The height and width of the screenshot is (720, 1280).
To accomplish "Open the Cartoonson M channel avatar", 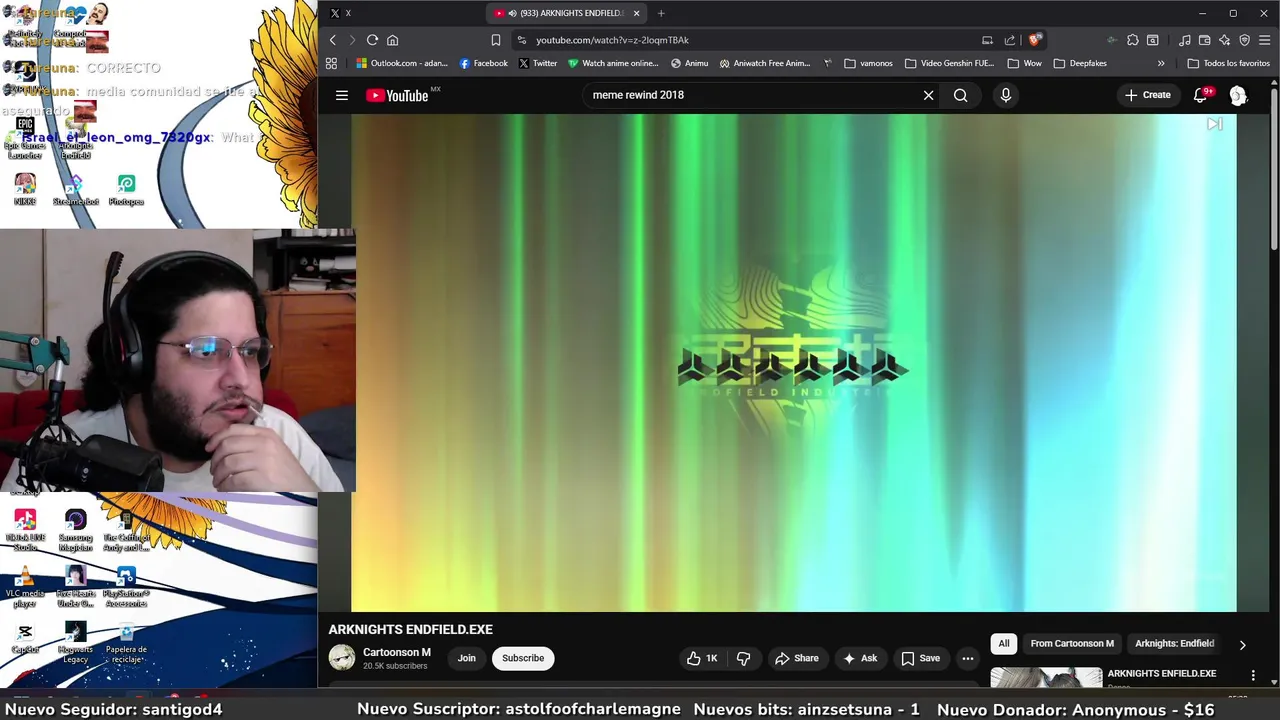I will pyautogui.click(x=342, y=657).
